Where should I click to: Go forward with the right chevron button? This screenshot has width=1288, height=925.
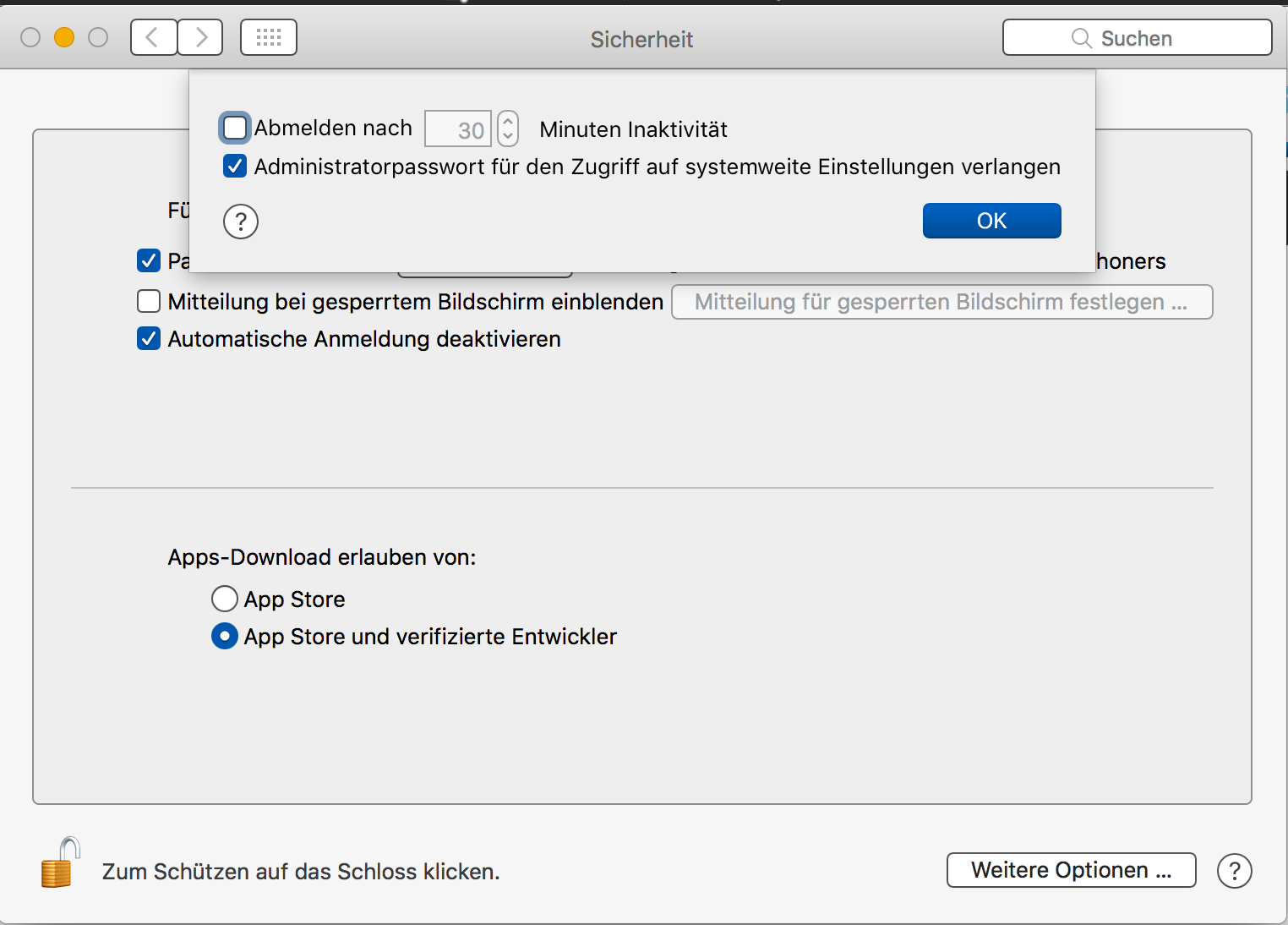[200, 37]
